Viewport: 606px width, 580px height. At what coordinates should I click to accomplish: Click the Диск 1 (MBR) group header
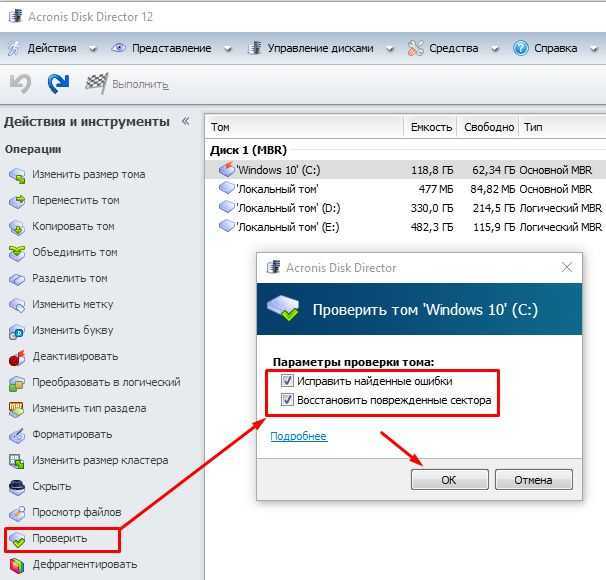pyautogui.click(x=249, y=150)
